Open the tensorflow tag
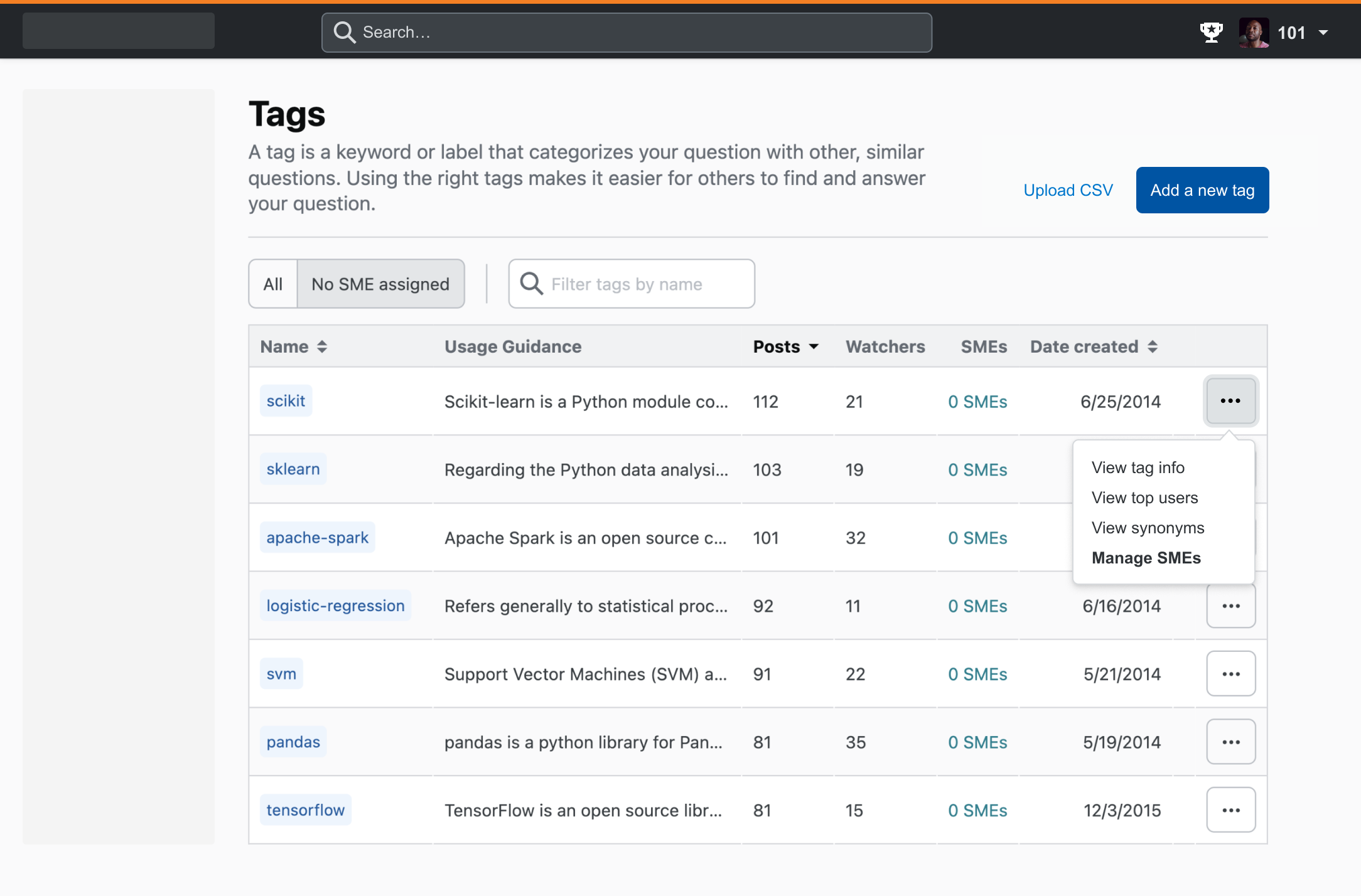Screen dimensions: 1361x896 pyautogui.click(x=306, y=810)
